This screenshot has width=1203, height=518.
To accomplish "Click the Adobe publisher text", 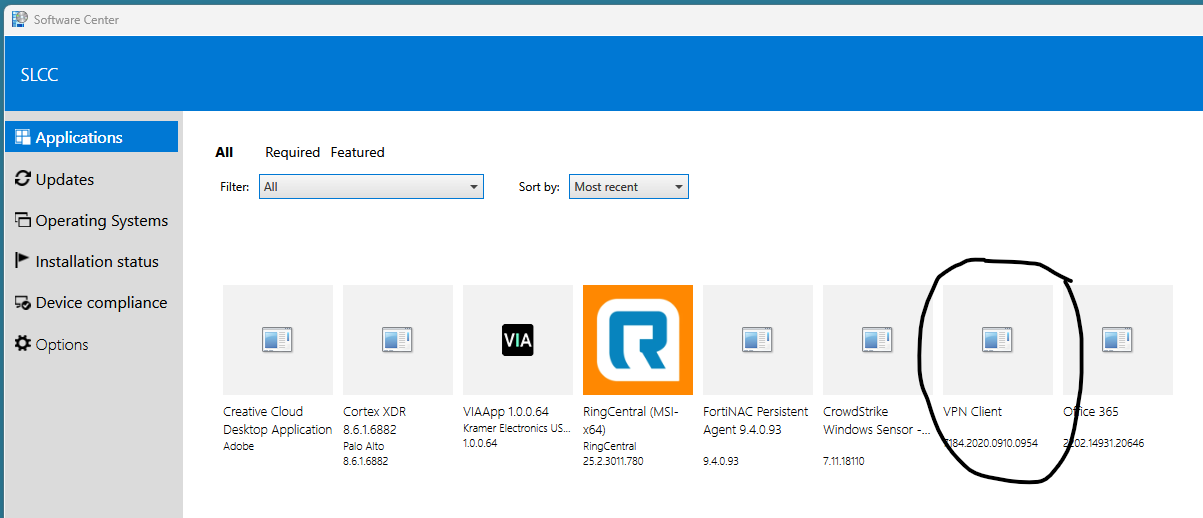I will (x=238, y=446).
